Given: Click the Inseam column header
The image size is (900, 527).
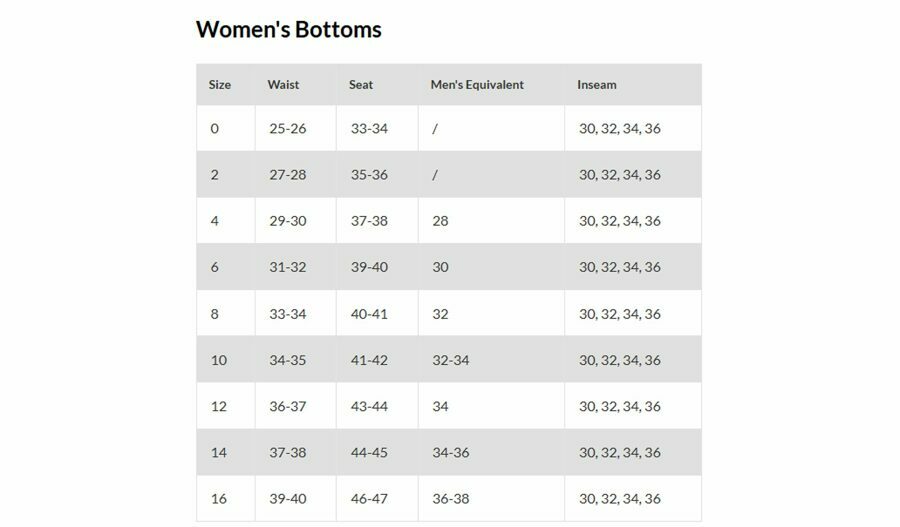Looking at the screenshot, I should click(x=596, y=85).
